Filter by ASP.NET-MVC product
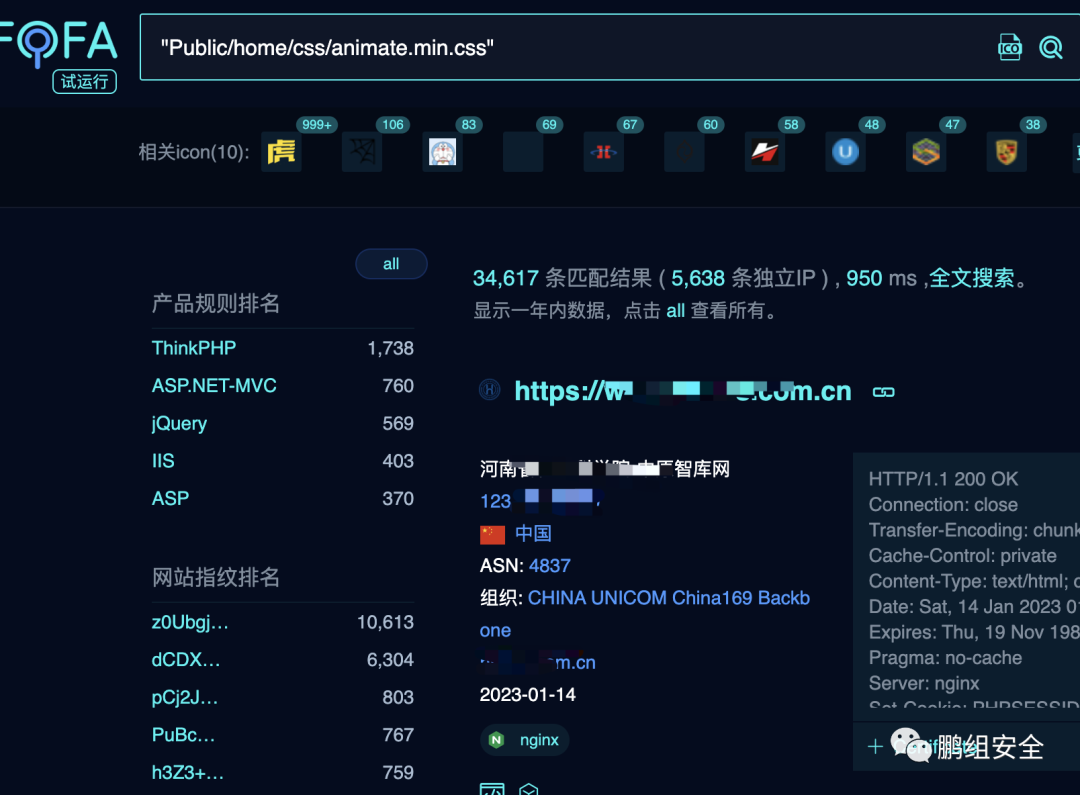 click(214, 385)
